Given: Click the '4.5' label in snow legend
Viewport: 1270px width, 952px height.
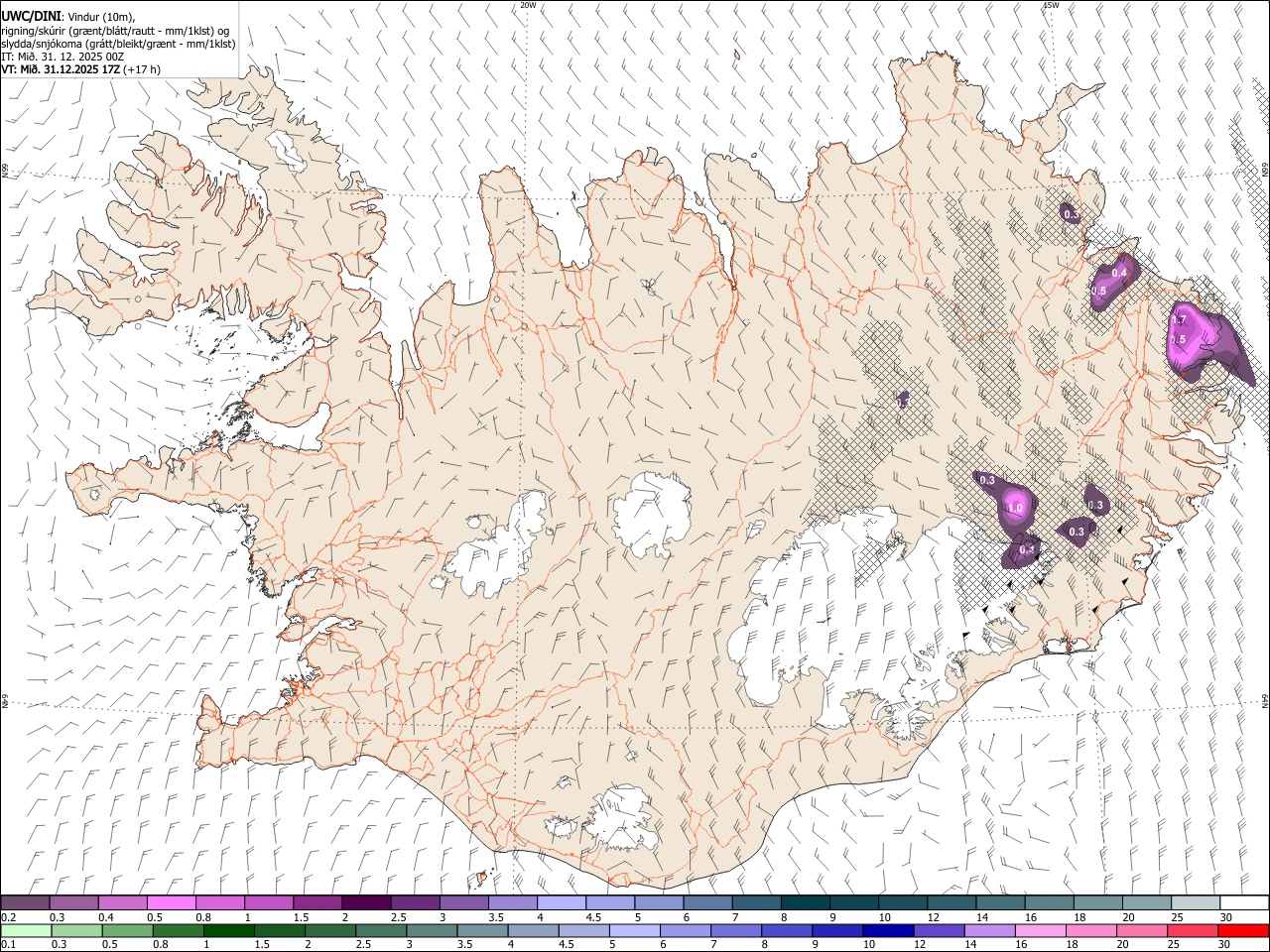Looking at the screenshot, I should 593,917.
